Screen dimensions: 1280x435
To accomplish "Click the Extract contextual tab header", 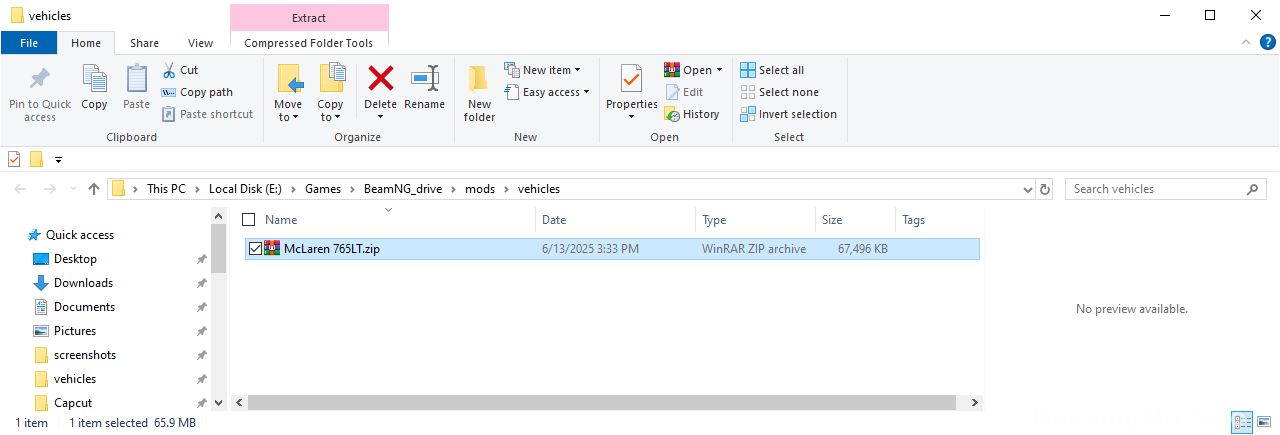I will (309, 18).
